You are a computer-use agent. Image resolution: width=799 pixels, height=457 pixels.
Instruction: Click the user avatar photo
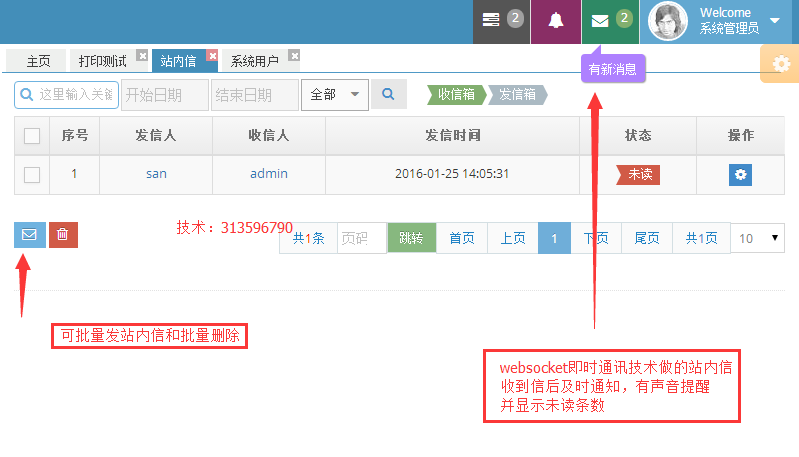[668, 21]
